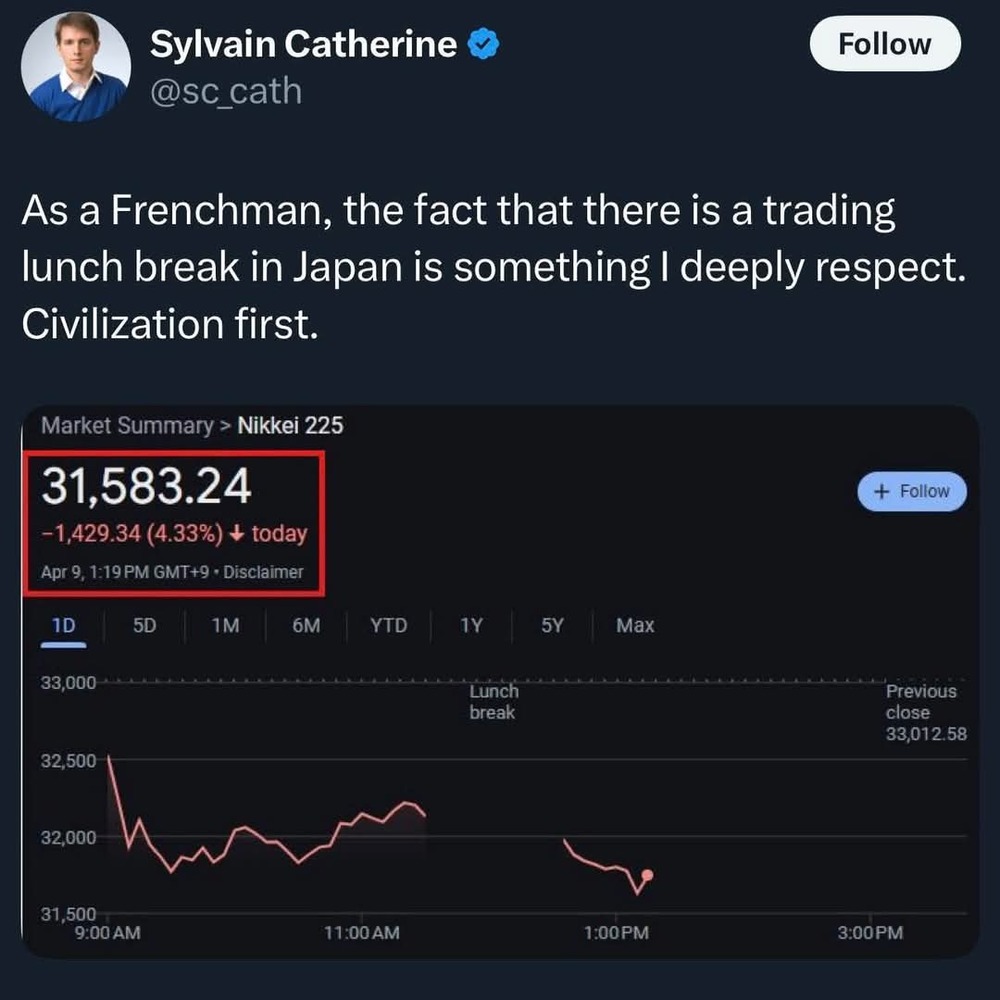Switch to the 1M chart range

[225, 626]
